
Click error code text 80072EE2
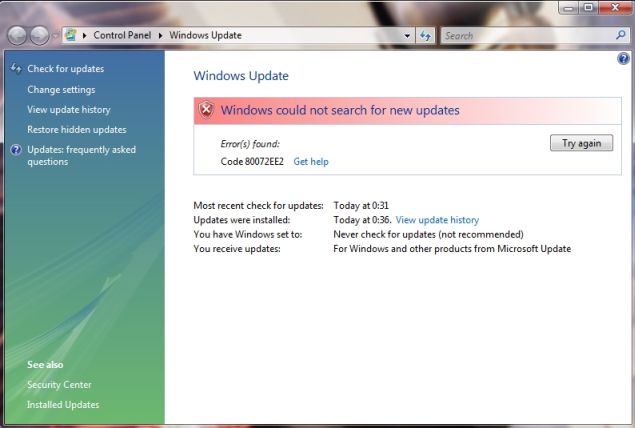tap(264, 162)
